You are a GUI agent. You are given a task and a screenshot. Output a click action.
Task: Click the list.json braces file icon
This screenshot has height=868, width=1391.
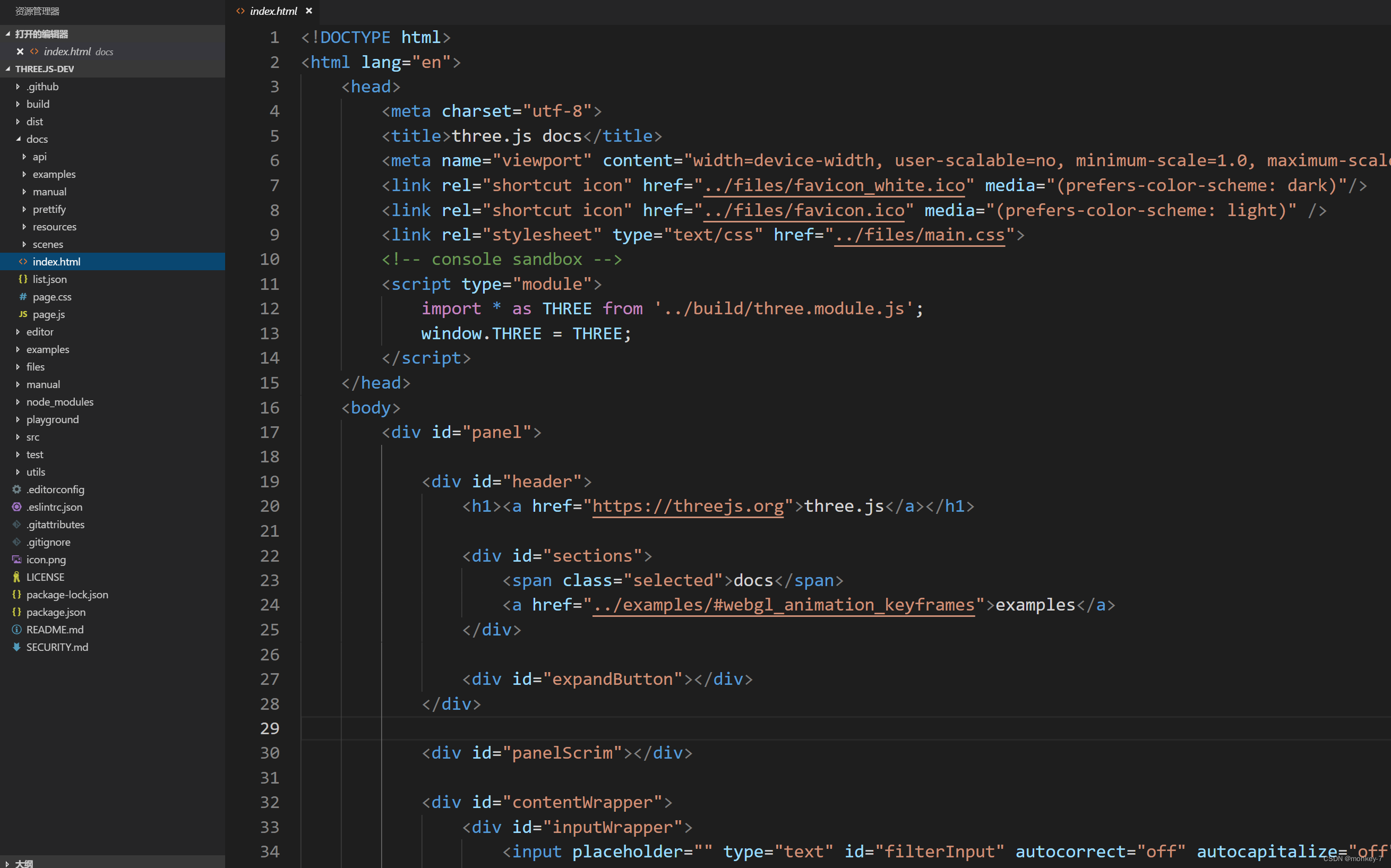(x=23, y=279)
